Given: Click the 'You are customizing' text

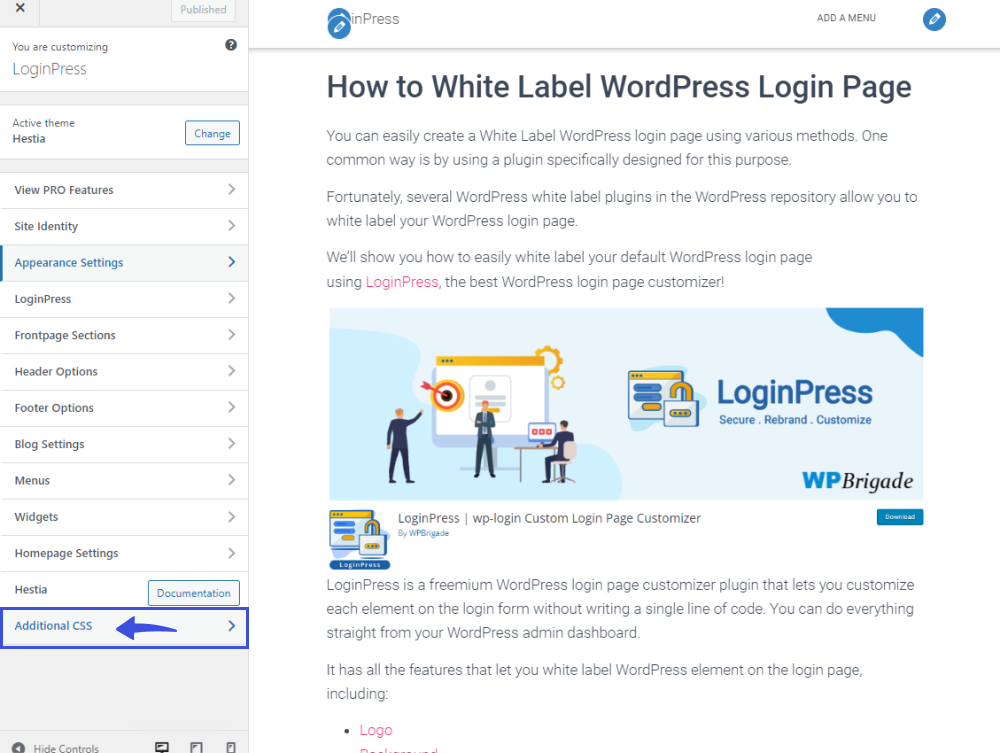Looking at the screenshot, I should click(60, 47).
